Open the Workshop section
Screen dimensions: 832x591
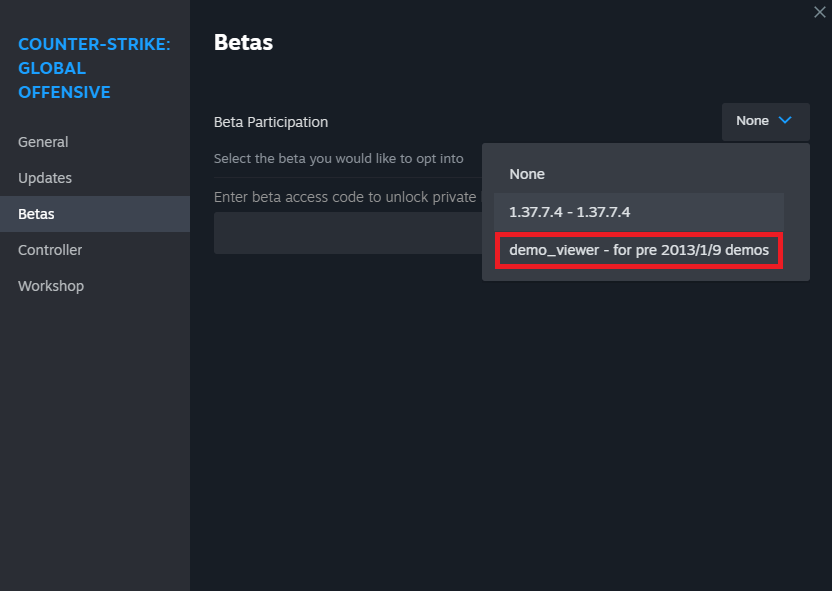(x=51, y=286)
